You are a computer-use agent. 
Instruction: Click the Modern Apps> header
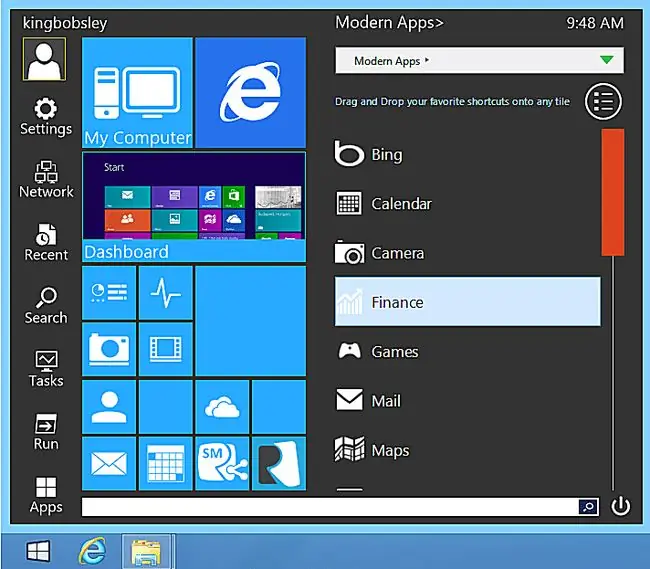pos(389,23)
